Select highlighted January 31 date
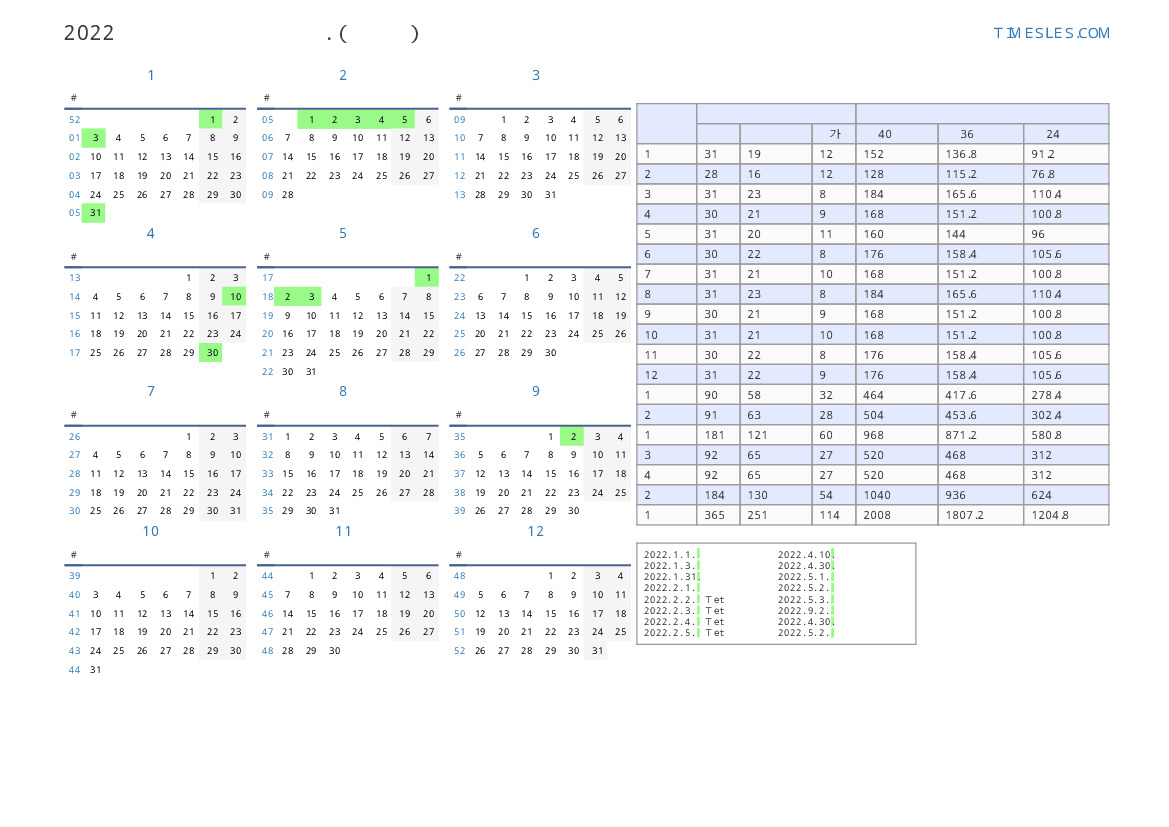 click(95, 212)
